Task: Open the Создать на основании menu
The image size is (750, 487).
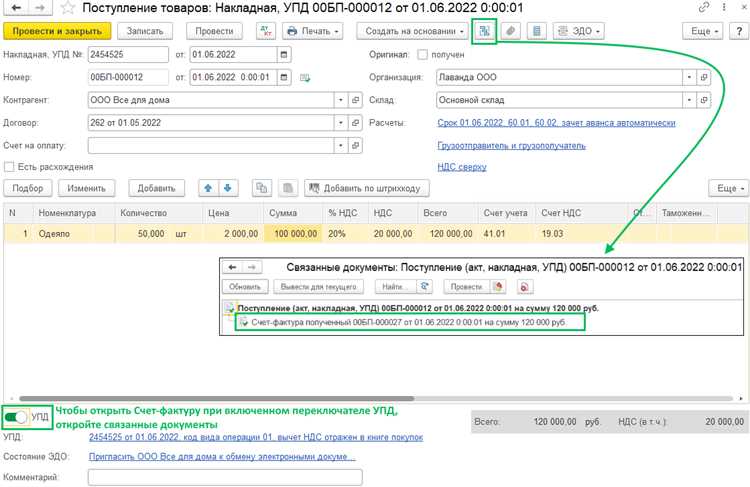Action: [x=412, y=31]
